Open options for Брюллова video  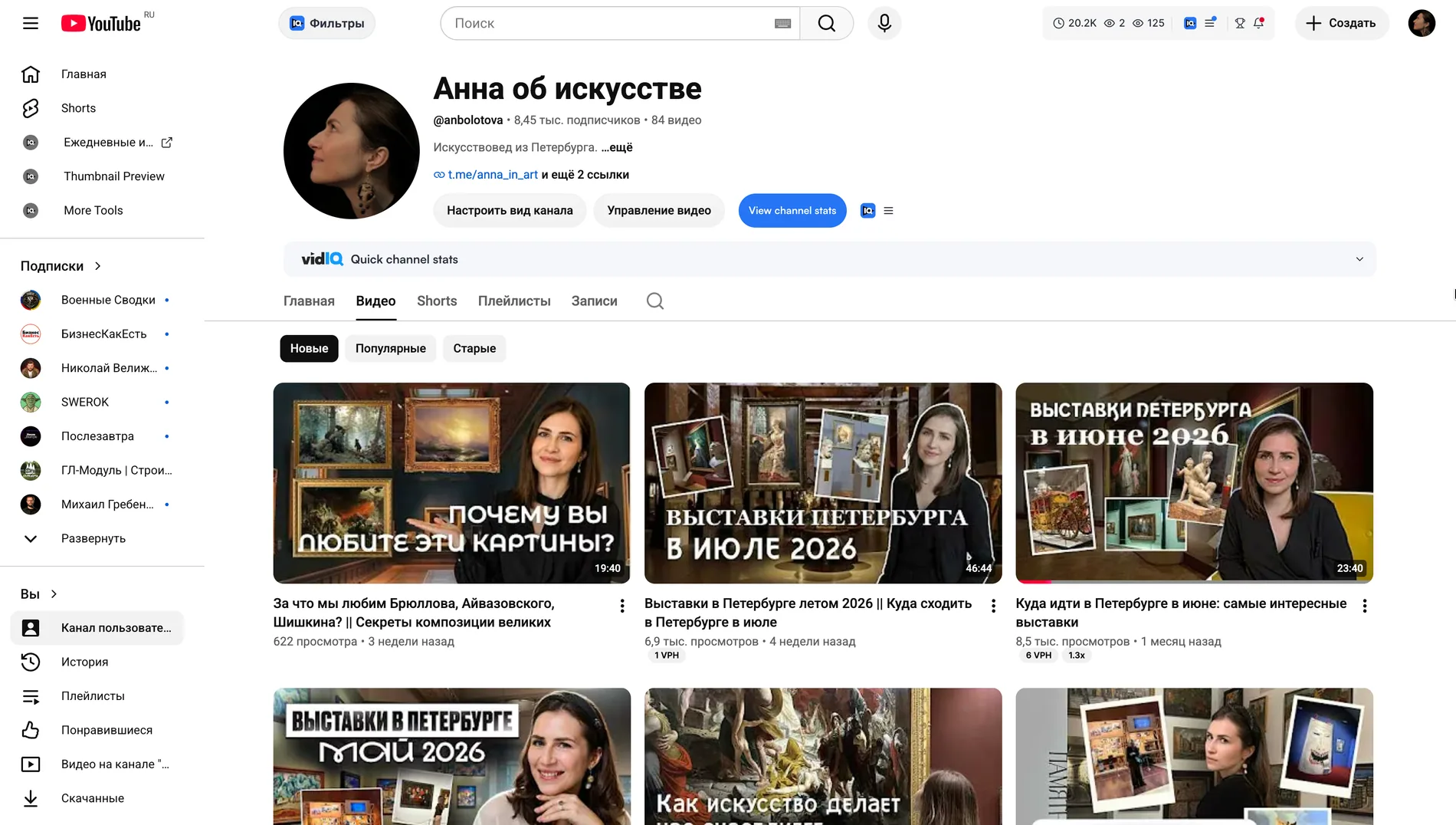622,606
